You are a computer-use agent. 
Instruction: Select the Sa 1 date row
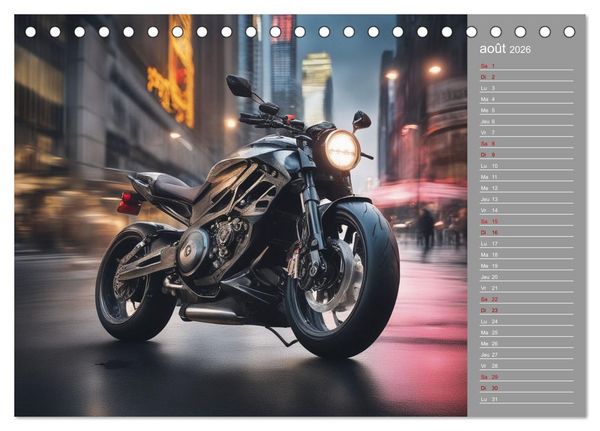click(527, 66)
